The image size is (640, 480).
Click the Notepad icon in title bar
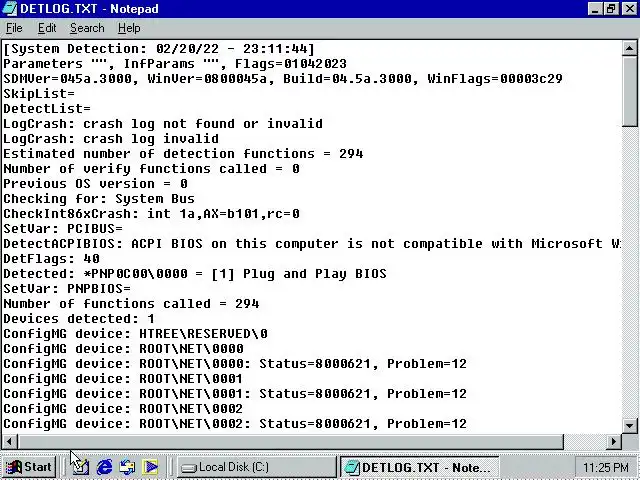[9, 9]
